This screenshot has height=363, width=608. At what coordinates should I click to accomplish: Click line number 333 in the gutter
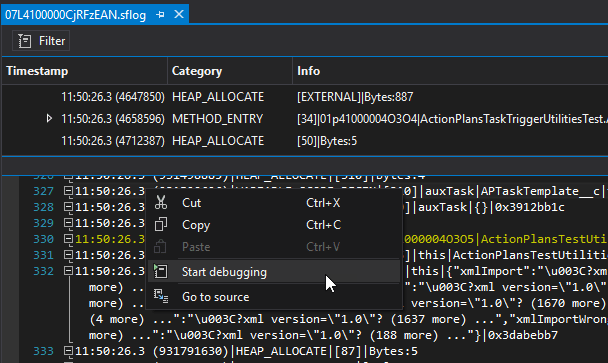(43, 351)
